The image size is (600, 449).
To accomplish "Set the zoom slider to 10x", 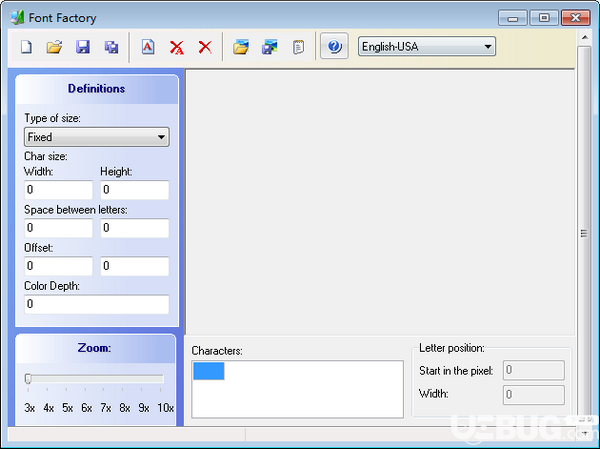I will click(160, 379).
